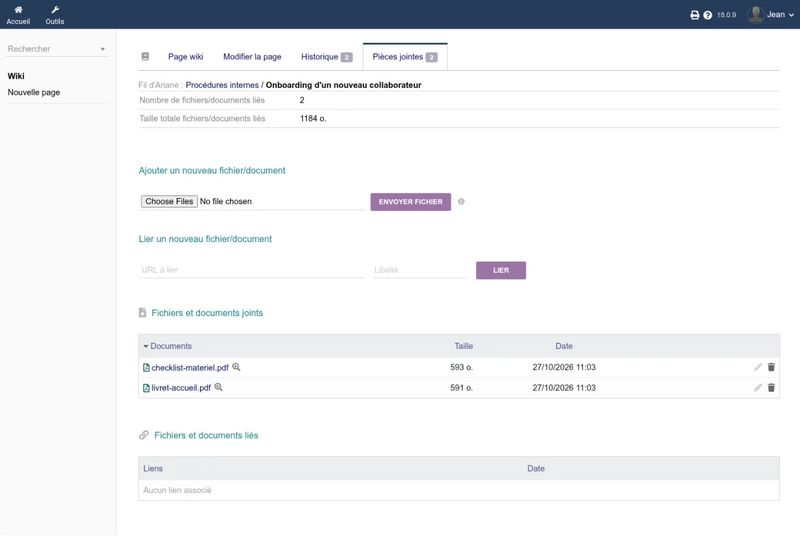
Task: Click date of livret-accueil.pdf row
Action: point(564,388)
